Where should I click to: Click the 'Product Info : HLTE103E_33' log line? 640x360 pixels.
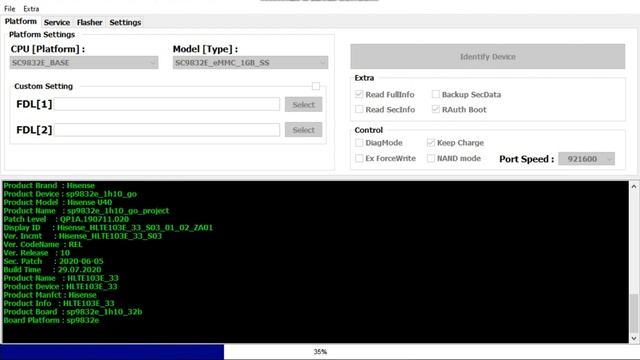click(x=59, y=304)
